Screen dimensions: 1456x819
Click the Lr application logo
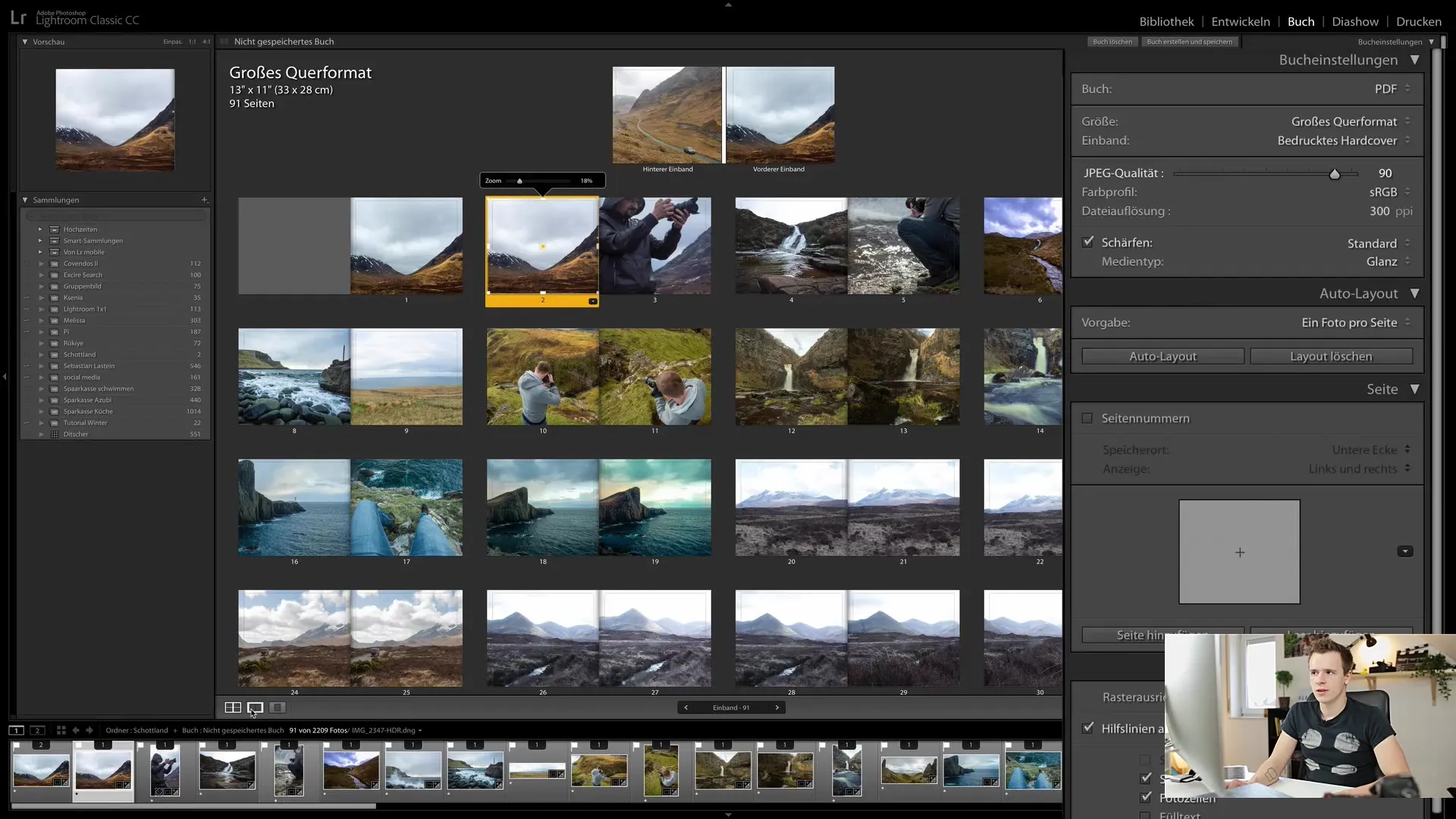18,18
